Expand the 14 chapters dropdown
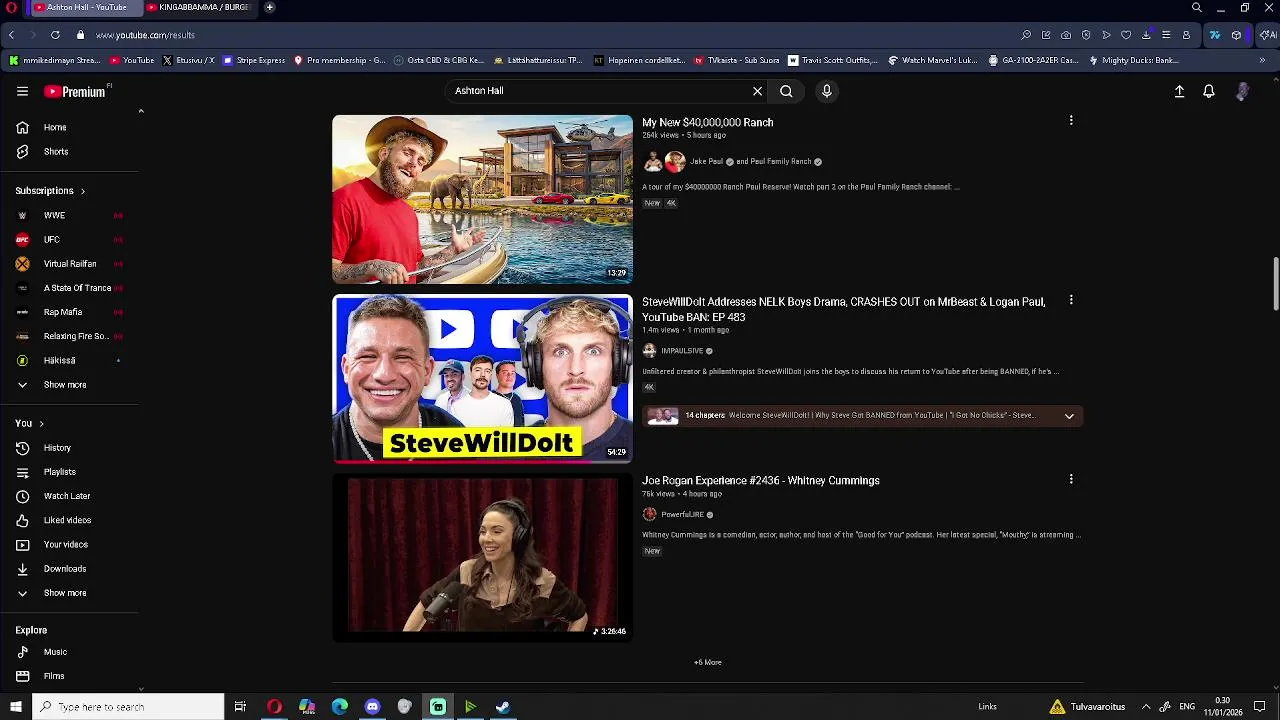1280x720 pixels. (x=1069, y=416)
